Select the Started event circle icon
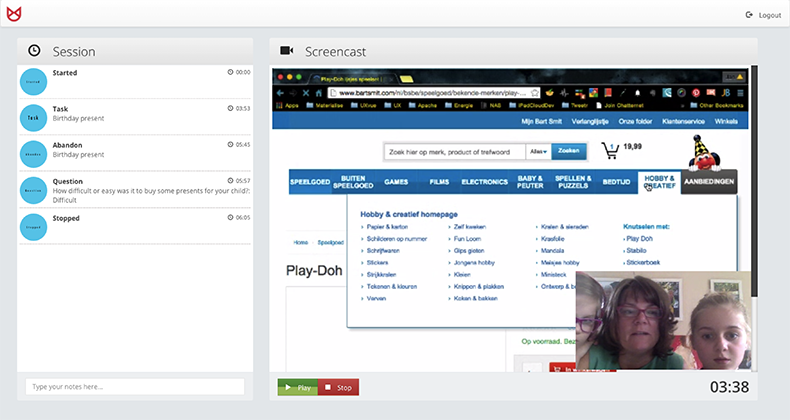The image size is (790, 420). pos(33,82)
